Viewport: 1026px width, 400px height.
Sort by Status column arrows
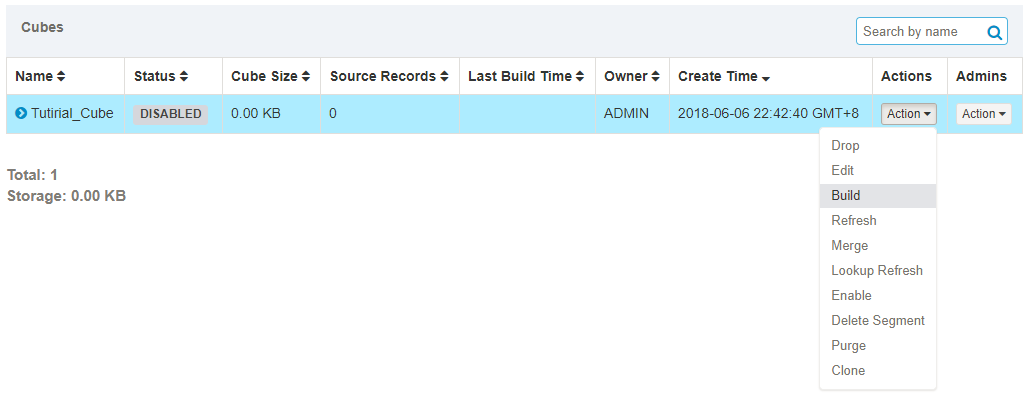tap(184, 77)
